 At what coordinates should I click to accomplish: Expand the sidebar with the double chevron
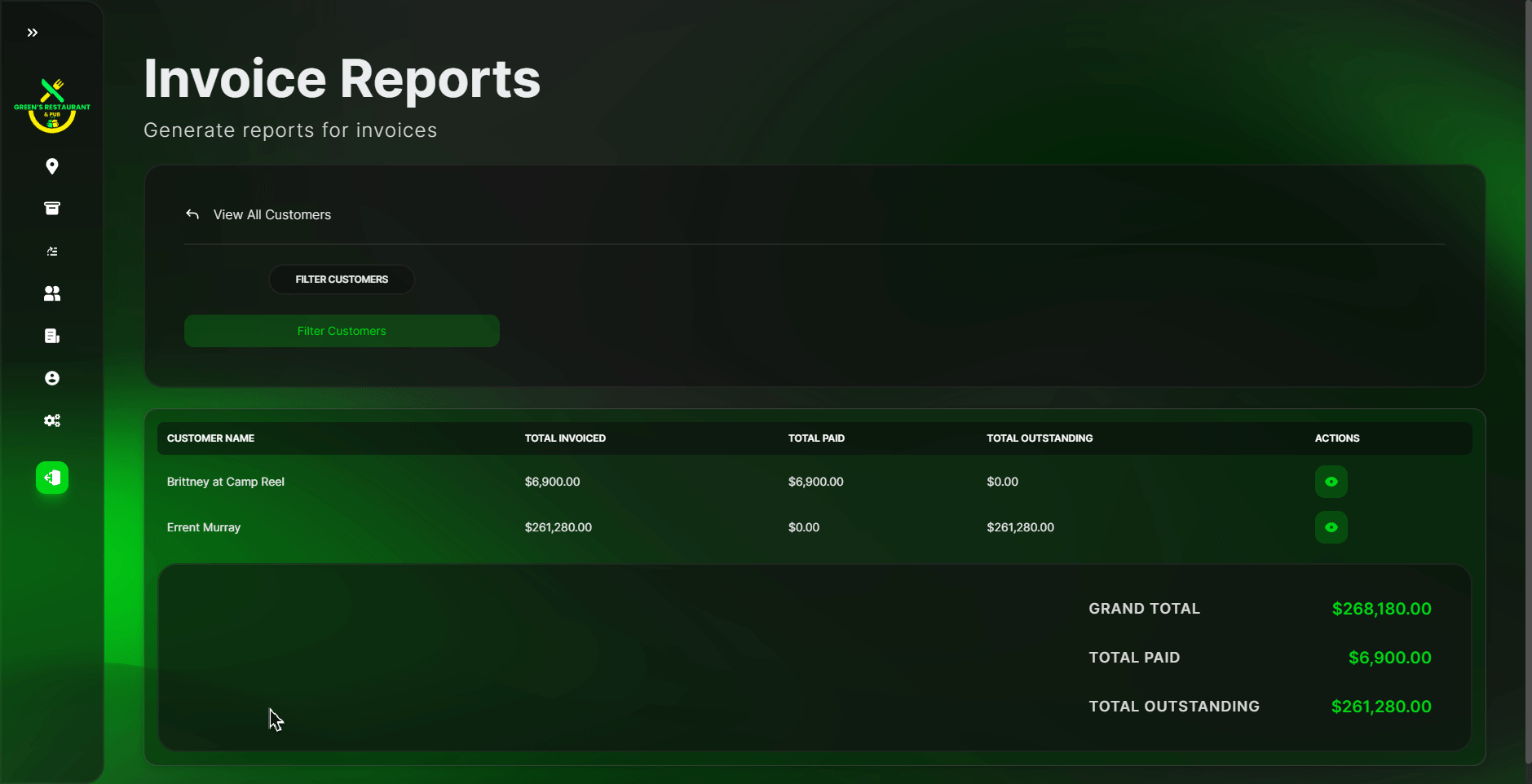tap(33, 33)
